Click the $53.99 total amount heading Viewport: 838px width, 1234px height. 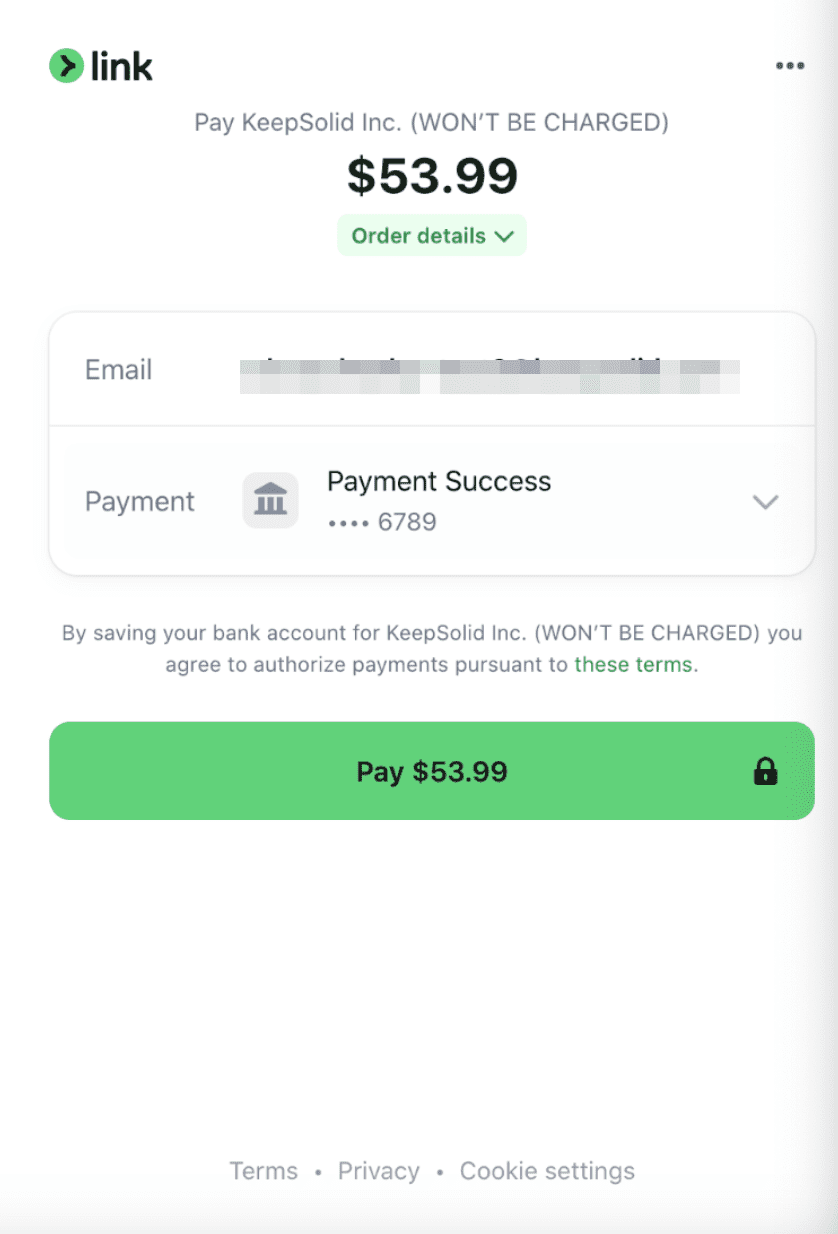tap(432, 177)
